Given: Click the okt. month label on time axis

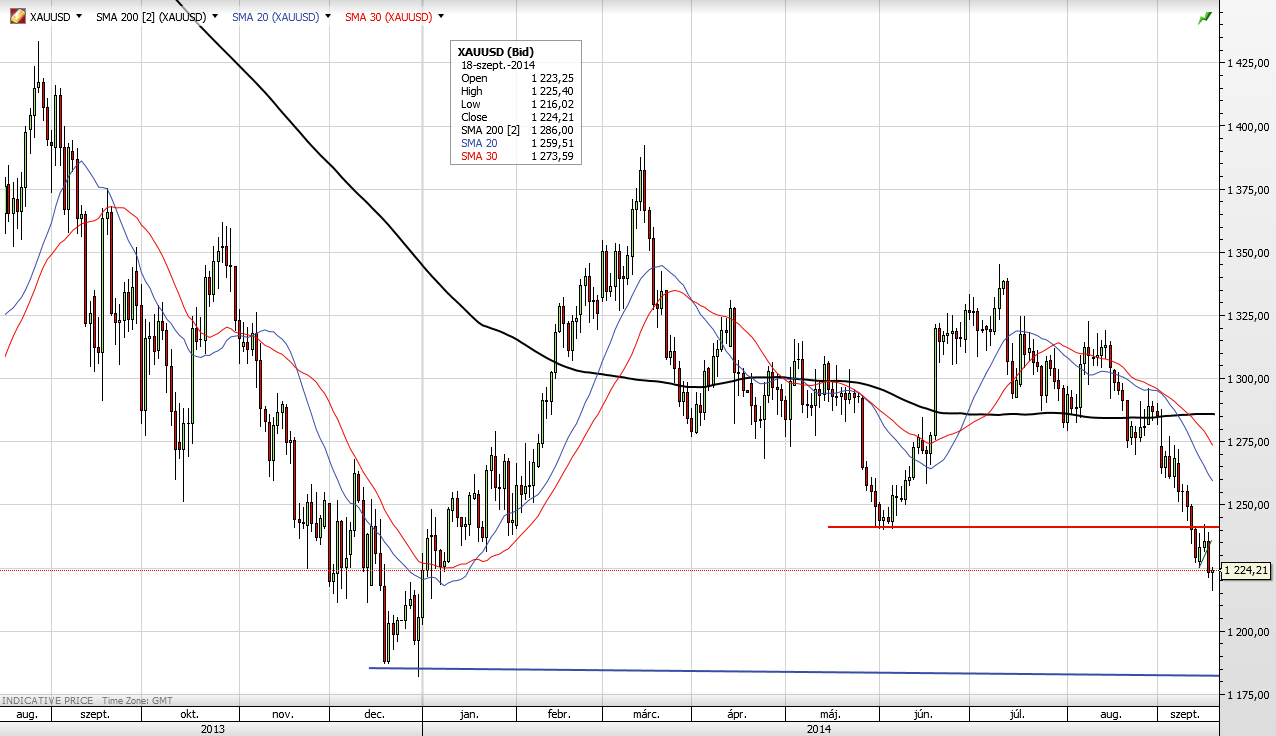Looking at the screenshot, I should [x=189, y=715].
